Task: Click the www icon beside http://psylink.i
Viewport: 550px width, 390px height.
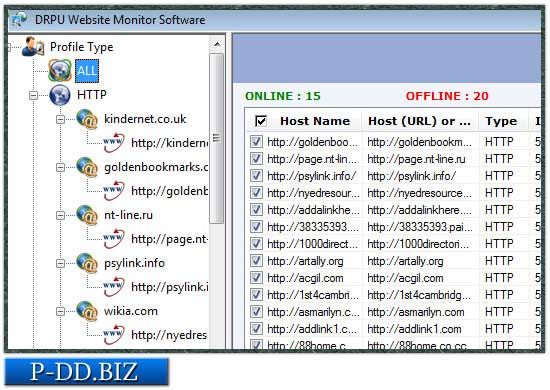Action: [114, 287]
